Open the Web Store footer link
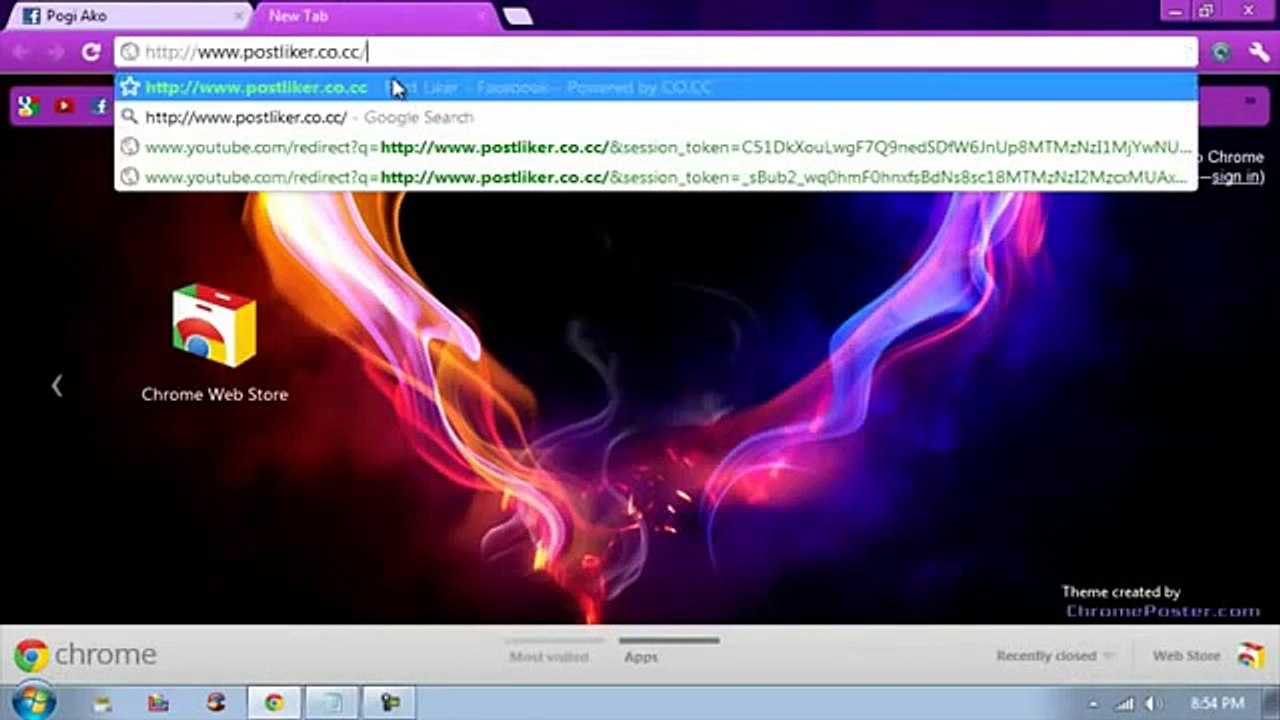The width and height of the screenshot is (1280, 720). (x=1186, y=656)
